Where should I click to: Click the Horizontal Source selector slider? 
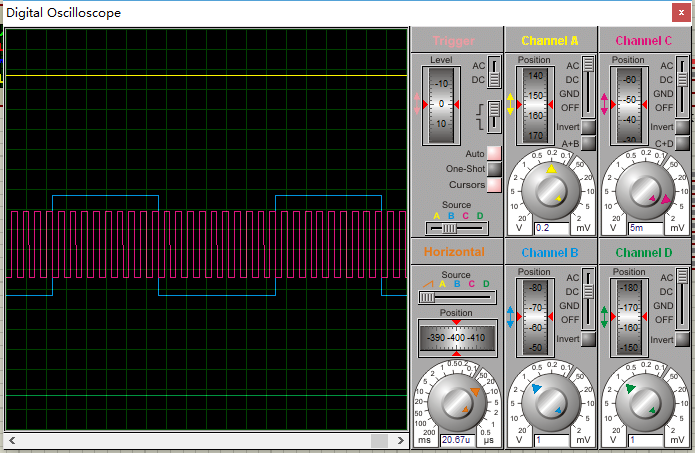(x=457, y=297)
